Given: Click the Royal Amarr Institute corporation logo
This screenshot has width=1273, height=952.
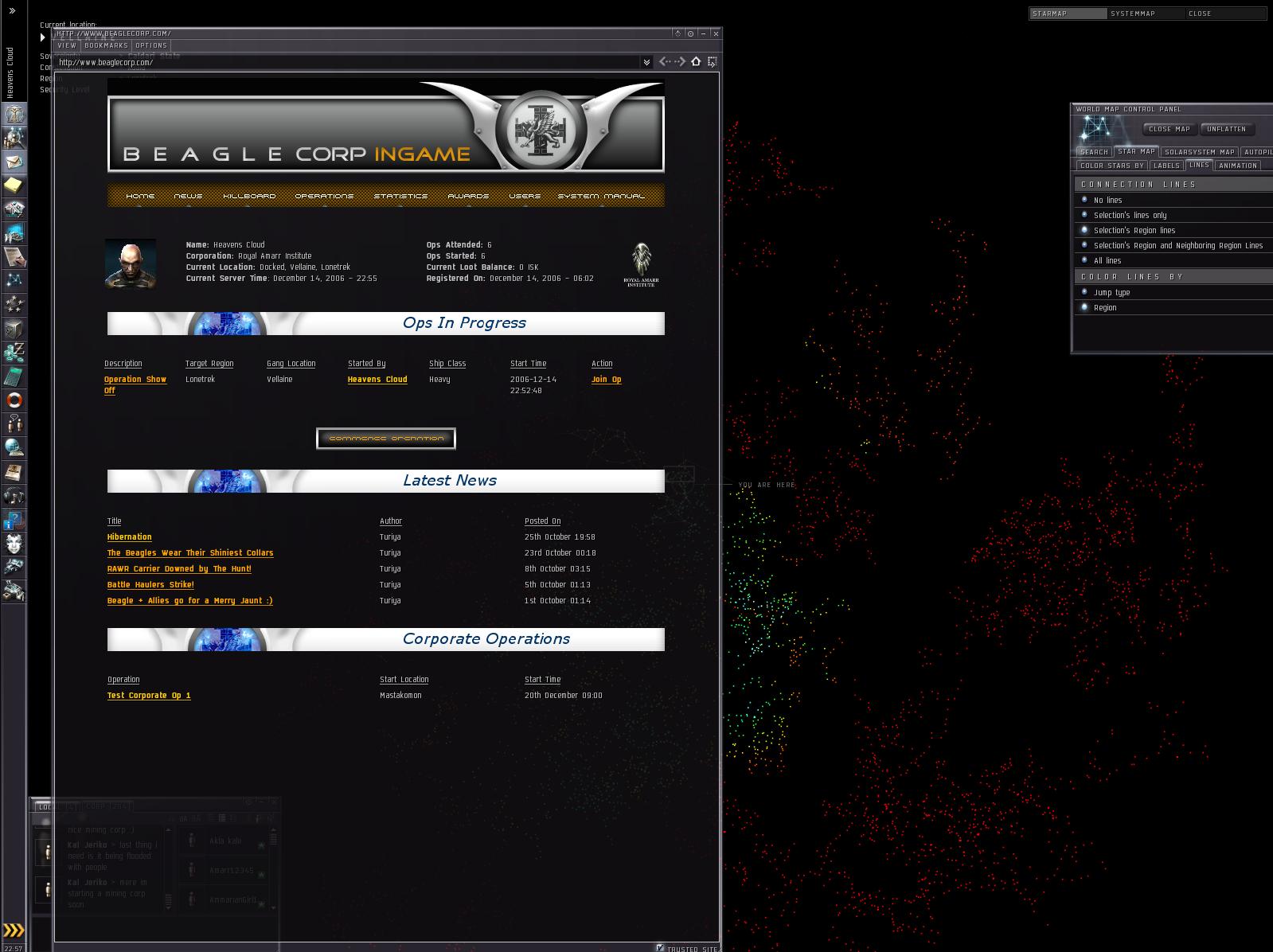Looking at the screenshot, I should point(641,265).
